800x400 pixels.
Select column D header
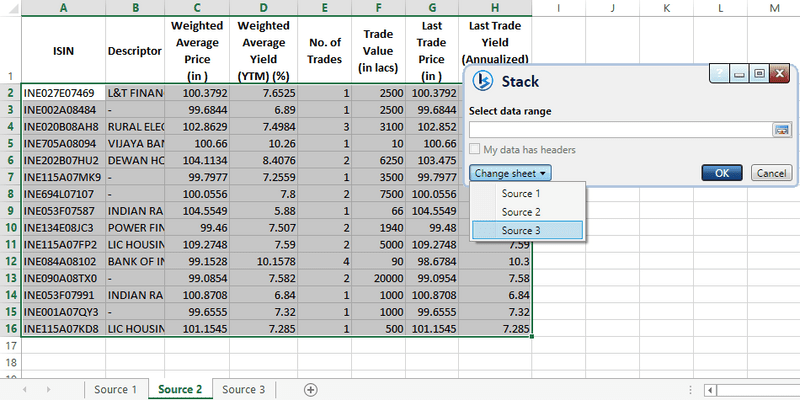pyautogui.click(x=263, y=8)
